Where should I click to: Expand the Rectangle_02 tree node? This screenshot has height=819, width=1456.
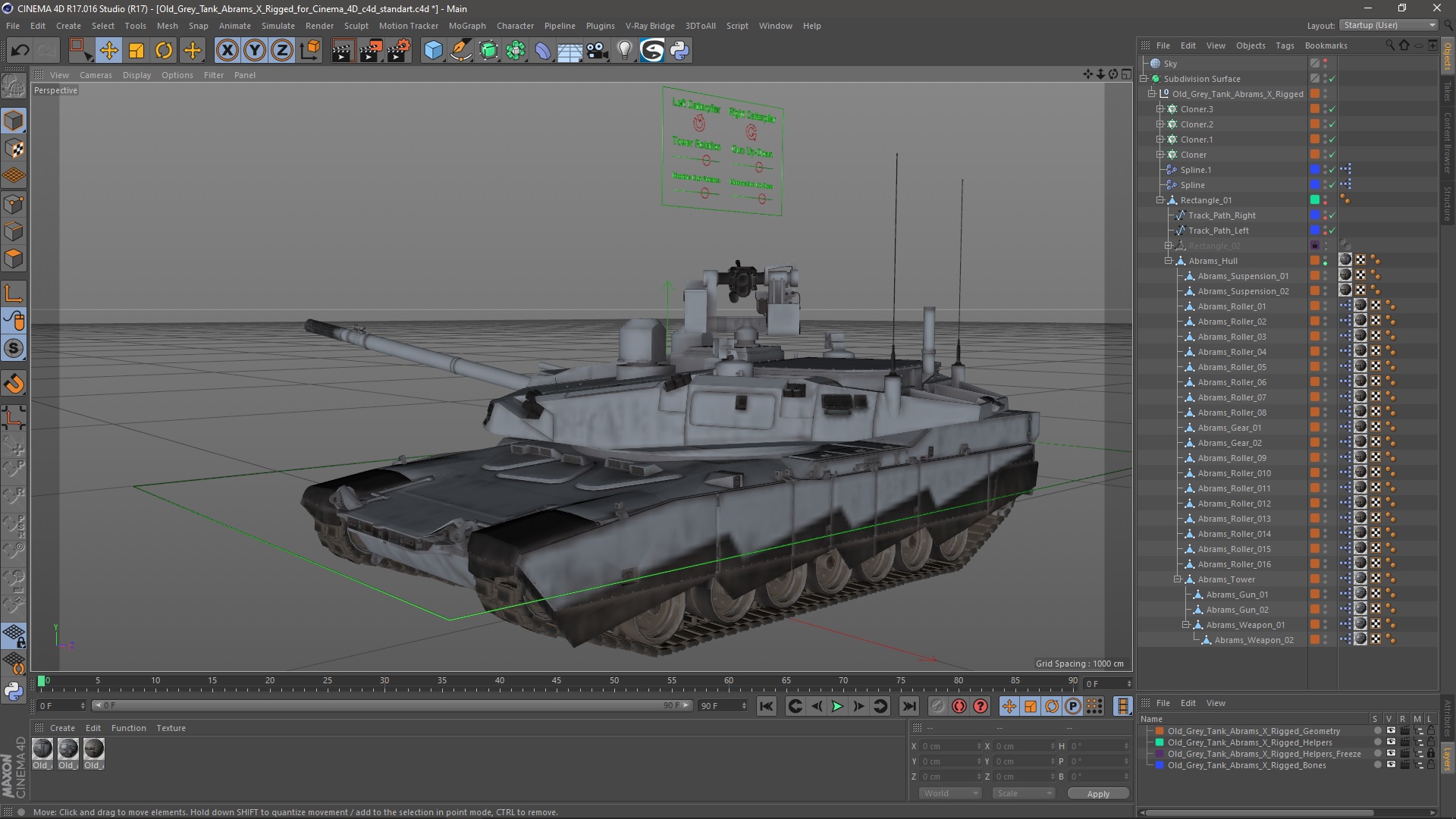(x=1169, y=246)
